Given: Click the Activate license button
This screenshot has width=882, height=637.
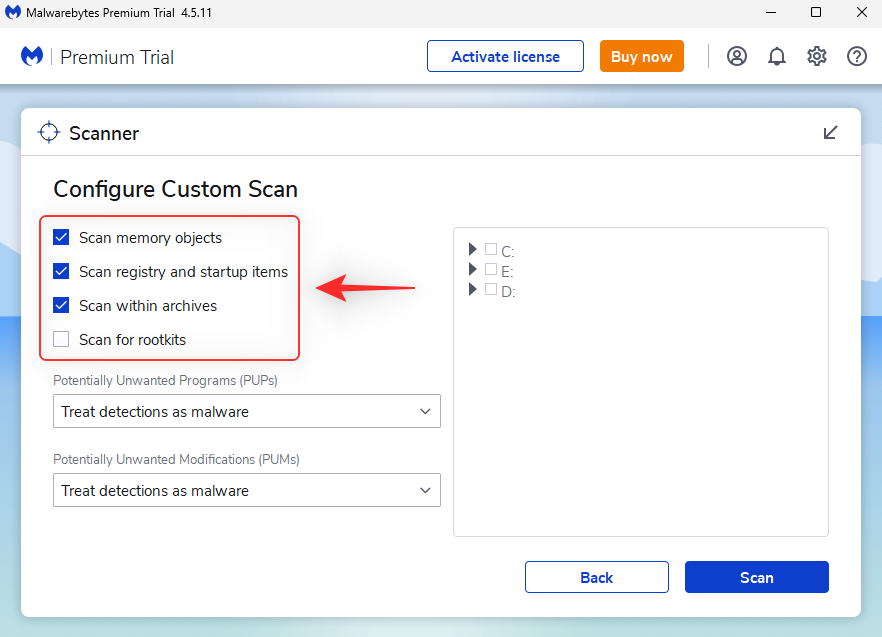Looking at the screenshot, I should coord(506,56).
